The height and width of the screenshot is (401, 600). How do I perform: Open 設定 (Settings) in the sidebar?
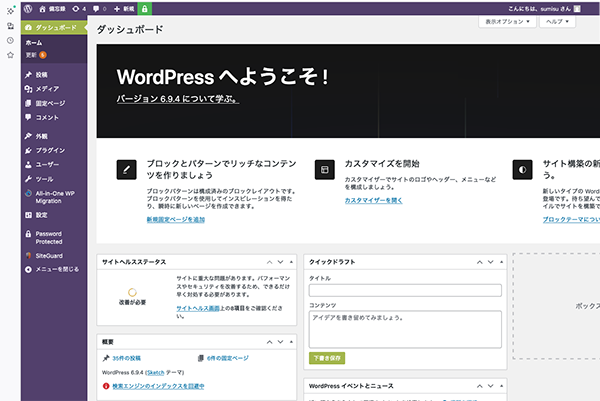[42, 215]
